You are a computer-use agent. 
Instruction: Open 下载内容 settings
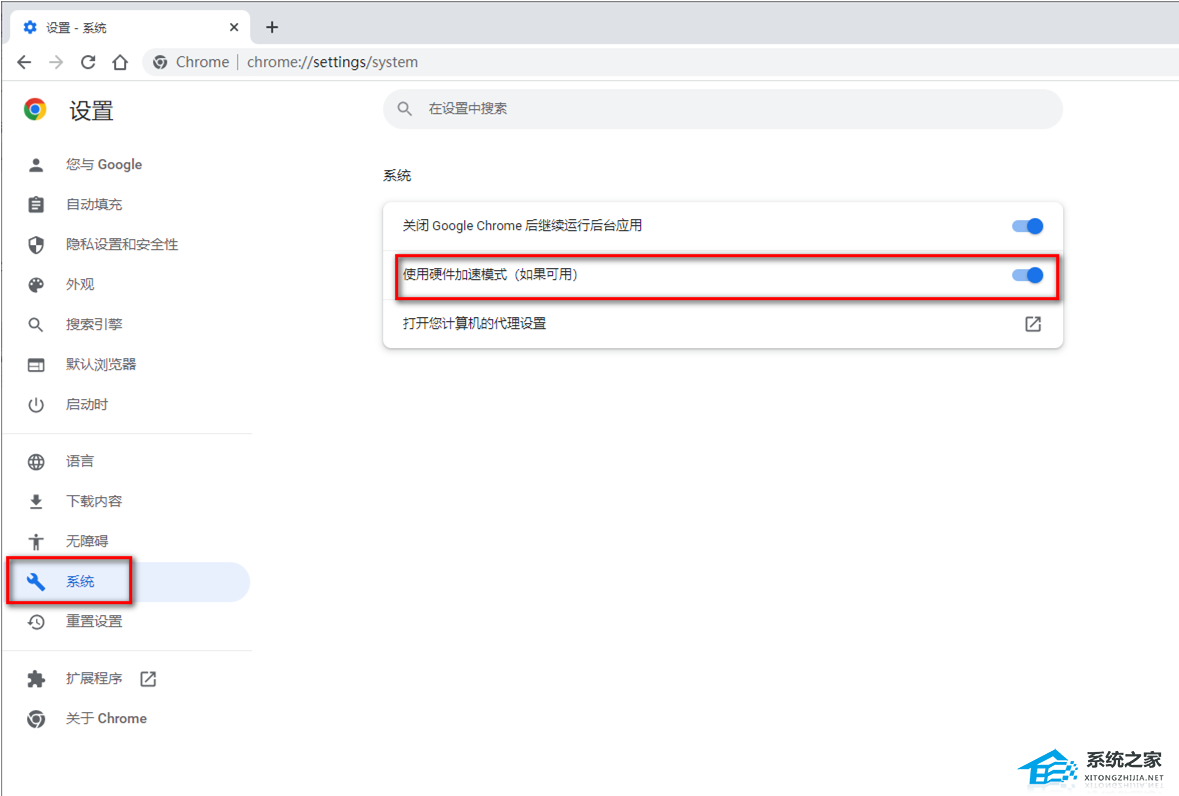click(x=94, y=502)
